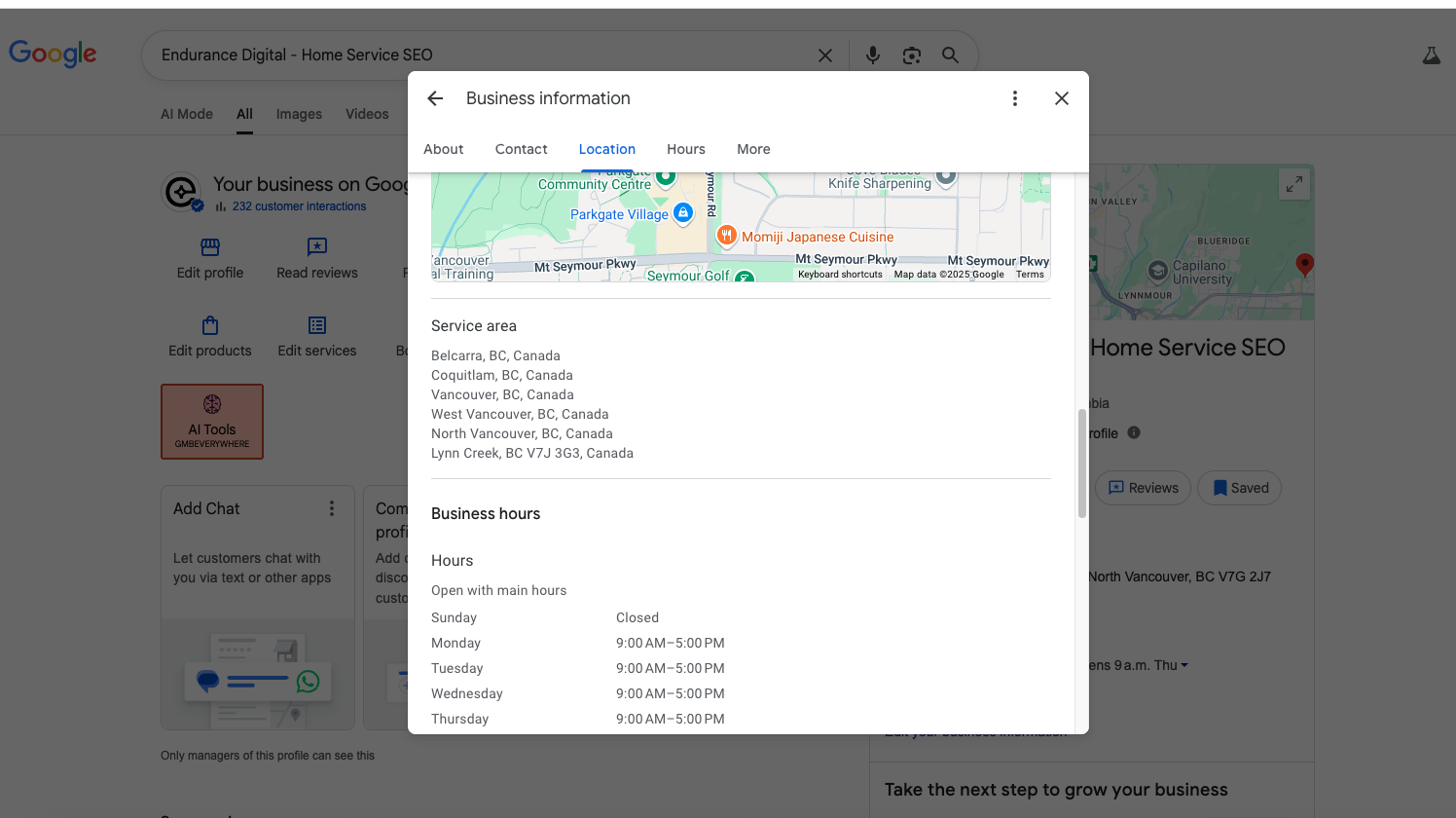This screenshot has height=818, width=1456.
Task: Click the Edit products bag icon
Action: (210, 325)
